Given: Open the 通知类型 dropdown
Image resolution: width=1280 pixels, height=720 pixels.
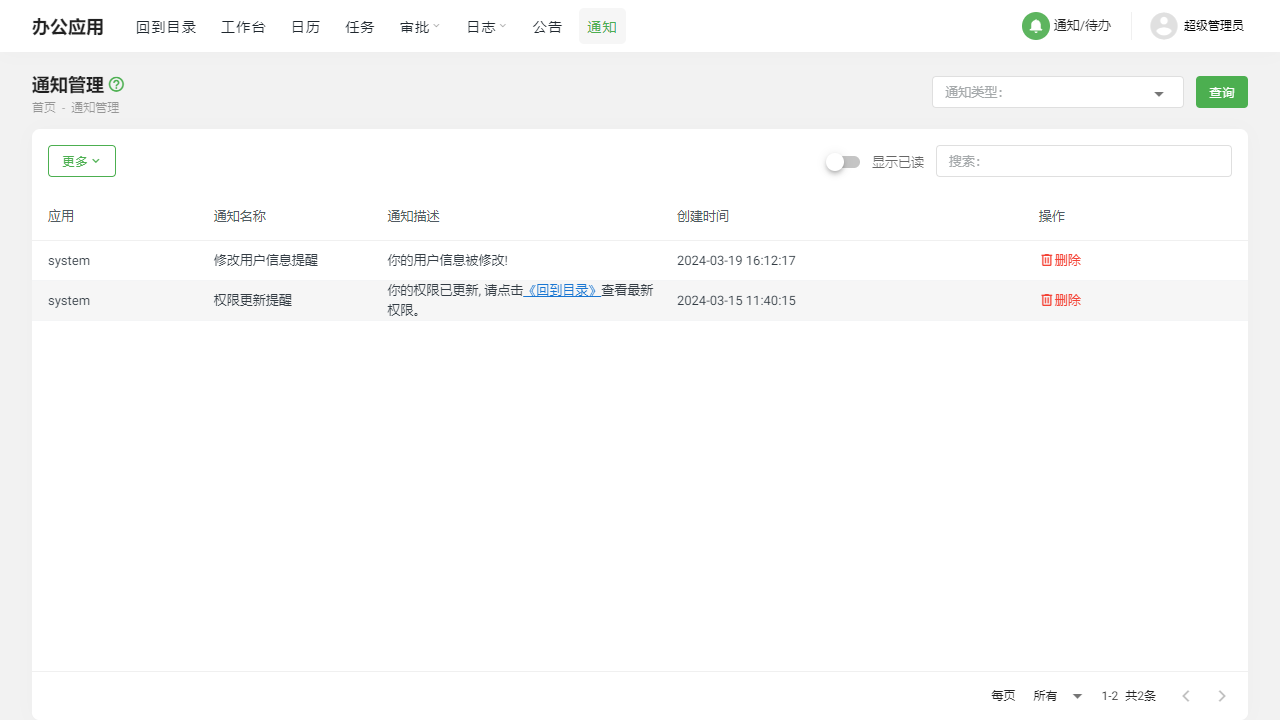Looking at the screenshot, I should click(x=1057, y=92).
